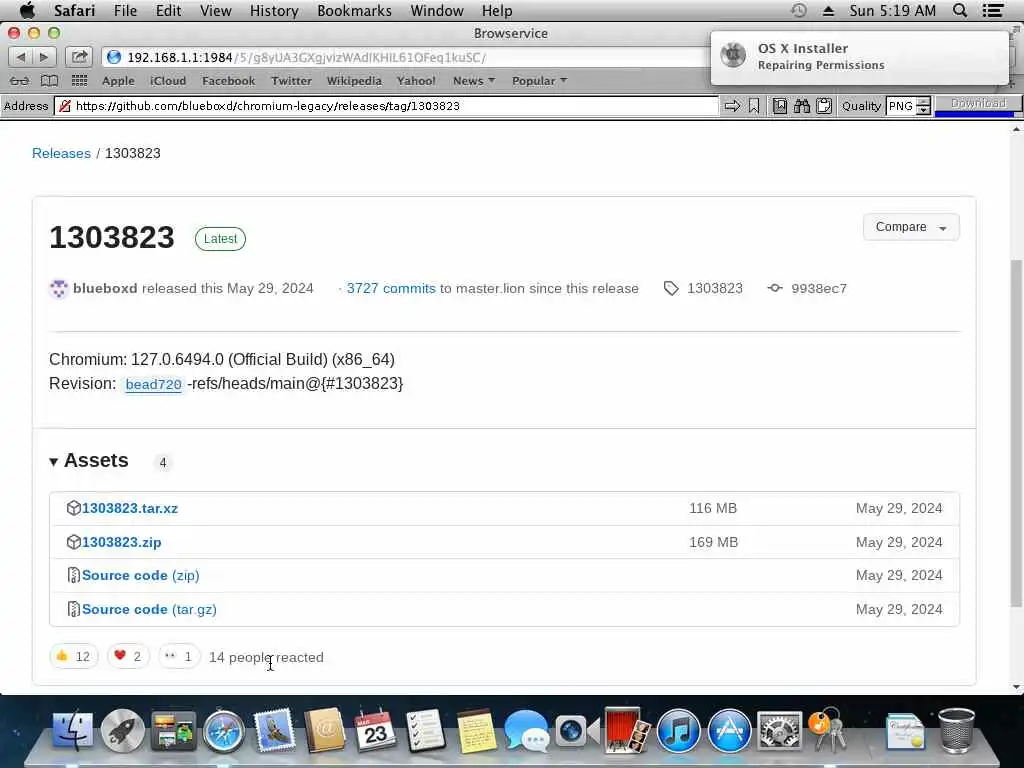The width and height of the screenshot is (1024, 768).
Task: Open System Preferences in the Dock
Action: [x=779, y=730]
